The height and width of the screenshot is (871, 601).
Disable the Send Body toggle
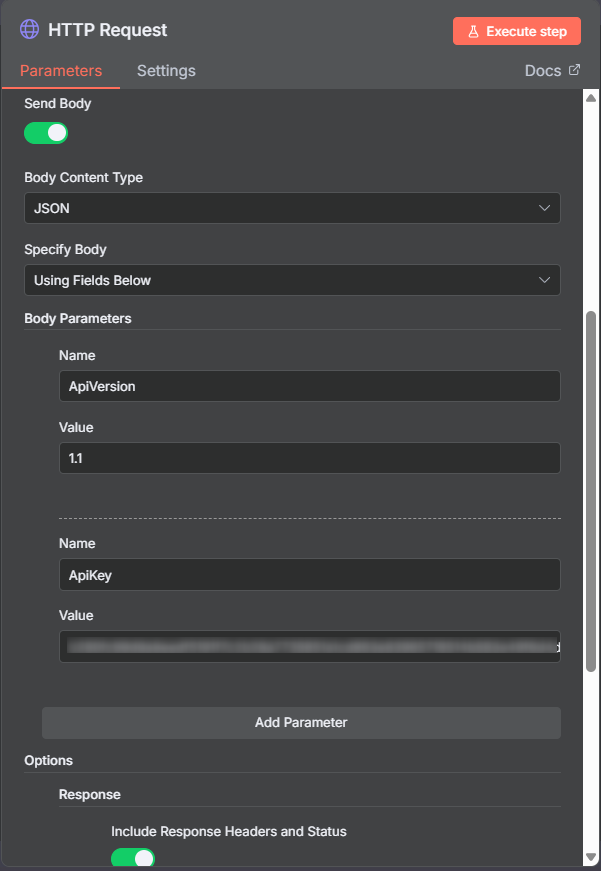coord(46,132)
